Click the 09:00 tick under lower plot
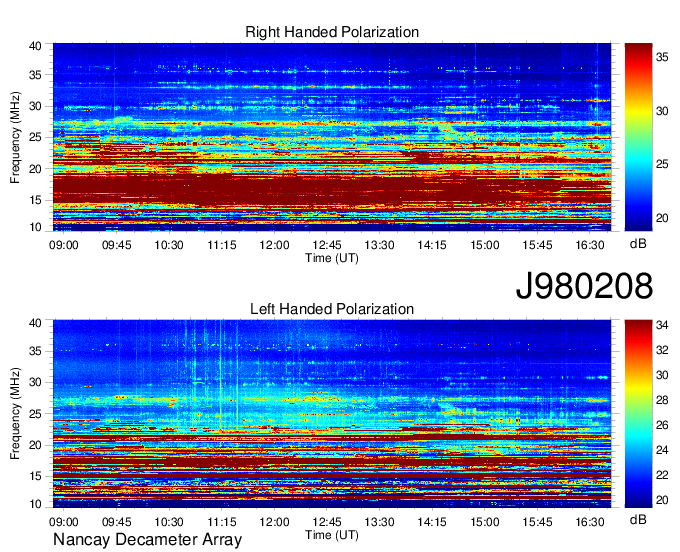This screenshot has width=680, height=552. point(64,522)
